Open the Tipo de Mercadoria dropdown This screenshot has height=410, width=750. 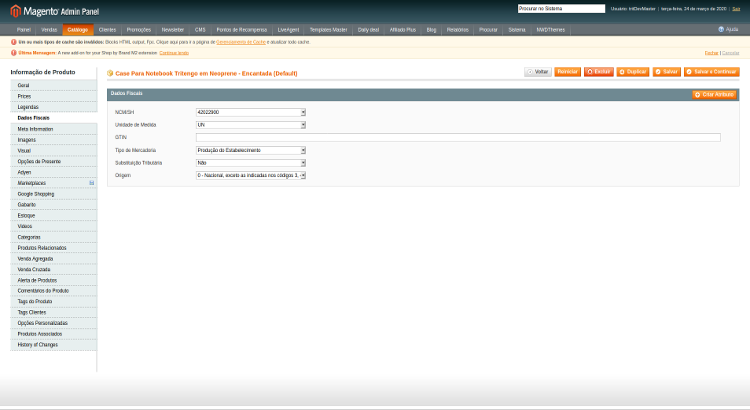coord(251,150)
